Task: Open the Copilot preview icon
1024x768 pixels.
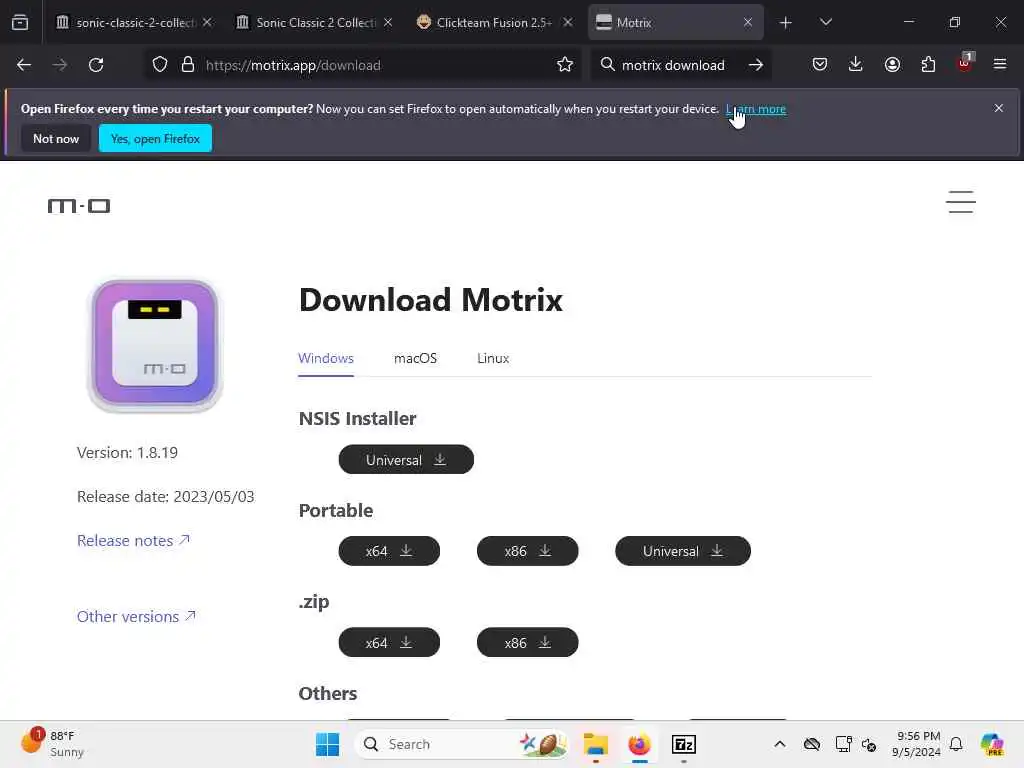Action: coord(992,744)
